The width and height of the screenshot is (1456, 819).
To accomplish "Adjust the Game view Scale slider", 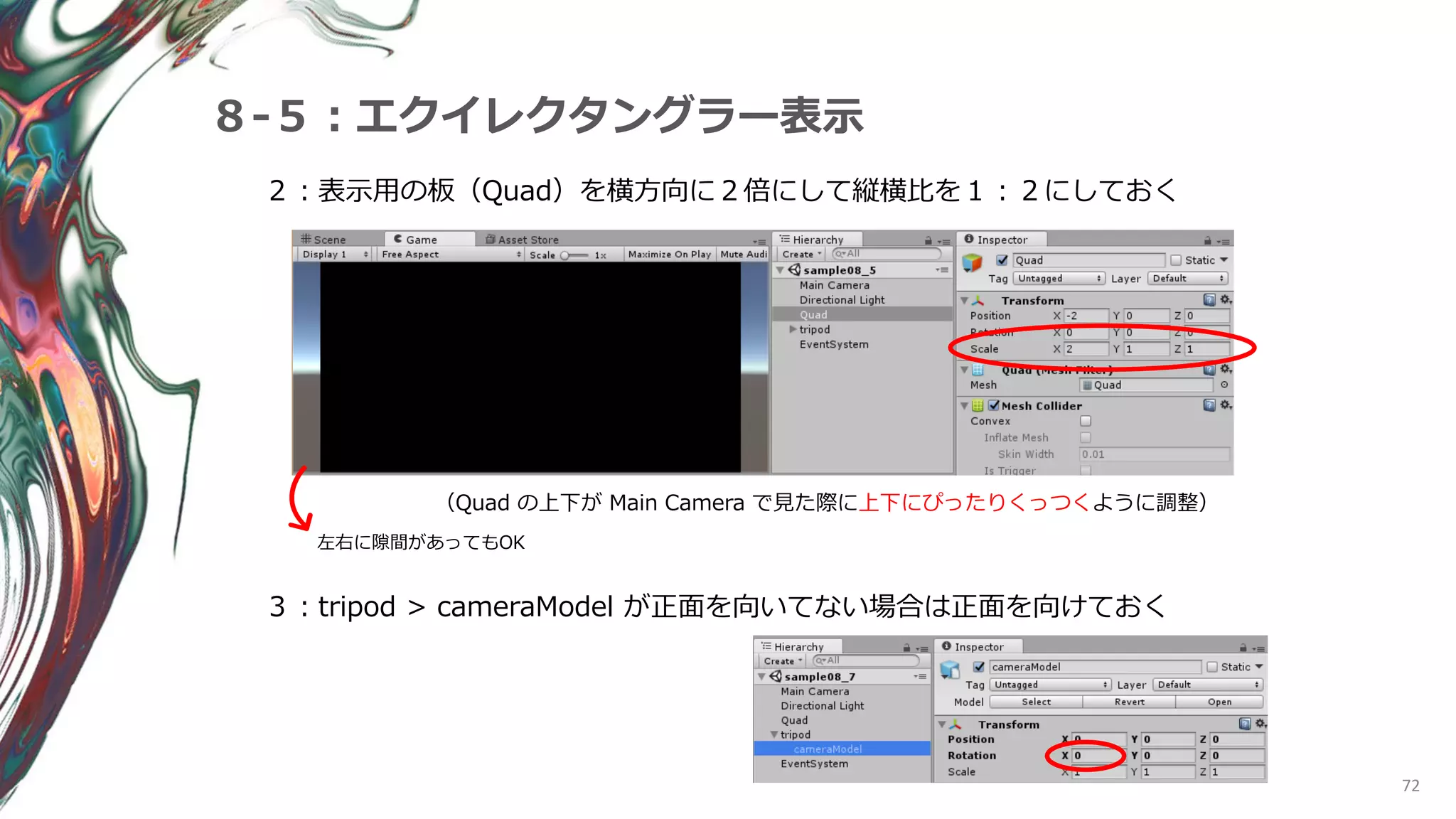I will (574, 255).
